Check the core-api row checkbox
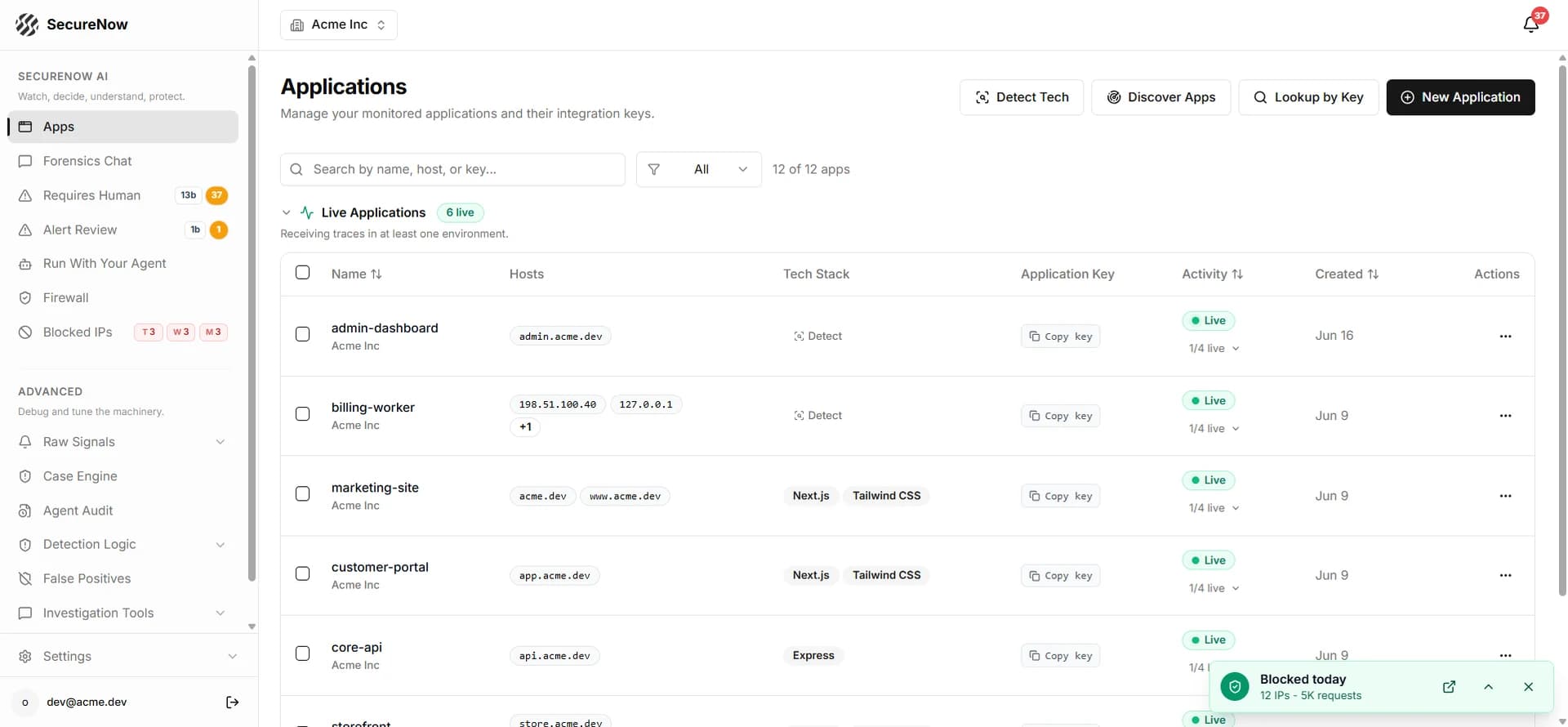Viewport: 1568px width, 727px height. 302,653
